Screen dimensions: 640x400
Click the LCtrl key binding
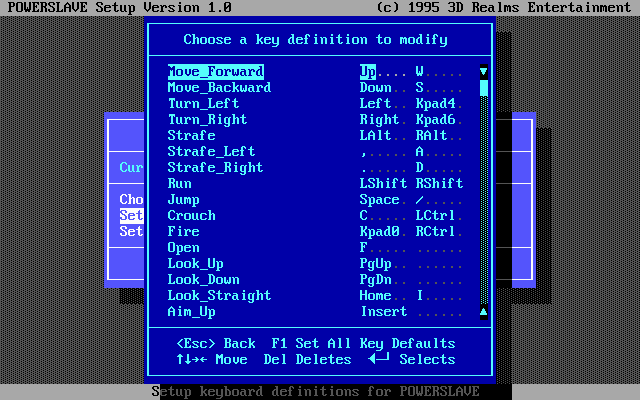(436, 216)
